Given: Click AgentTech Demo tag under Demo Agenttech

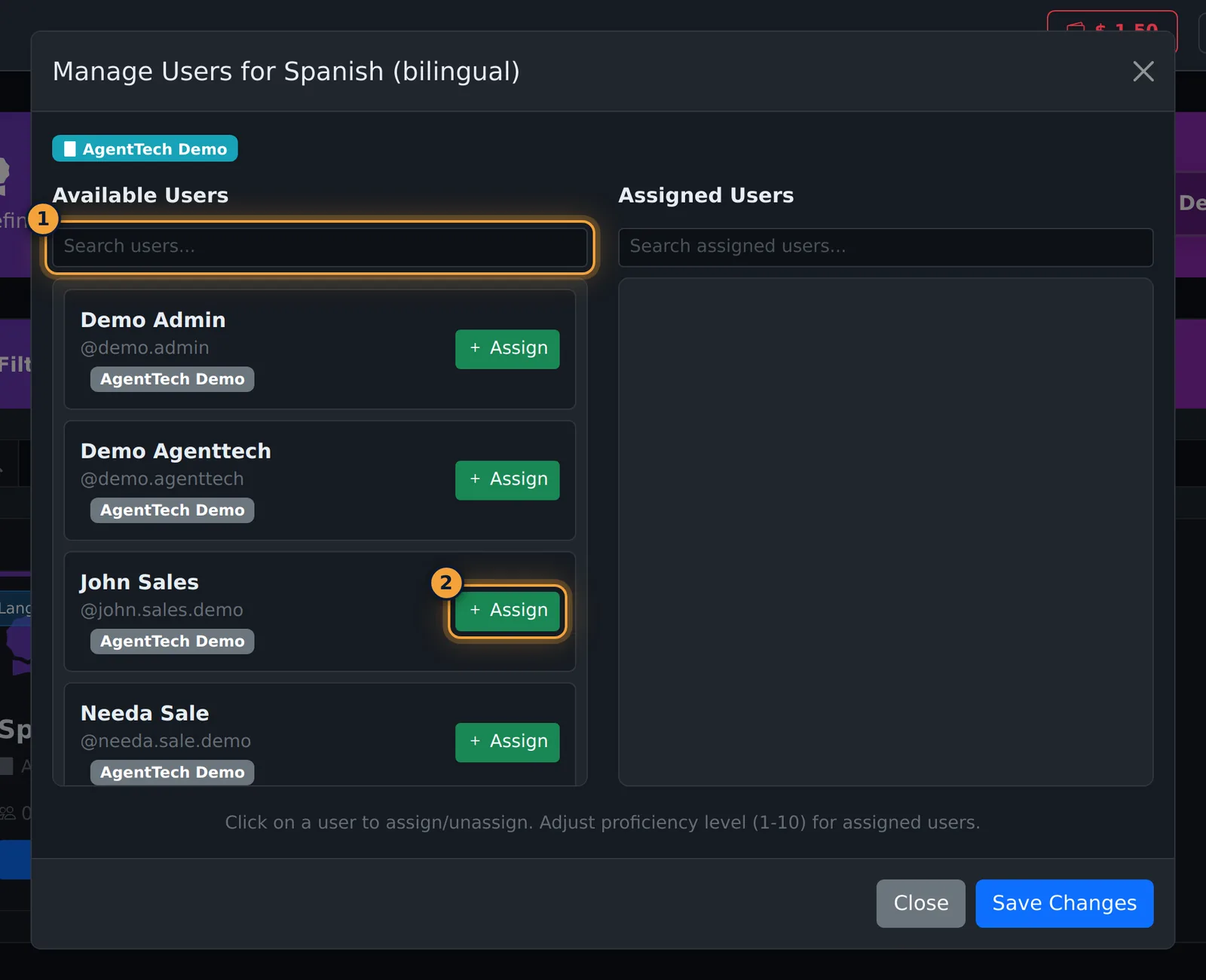Looking at the screenshot, I should [172, 510].
